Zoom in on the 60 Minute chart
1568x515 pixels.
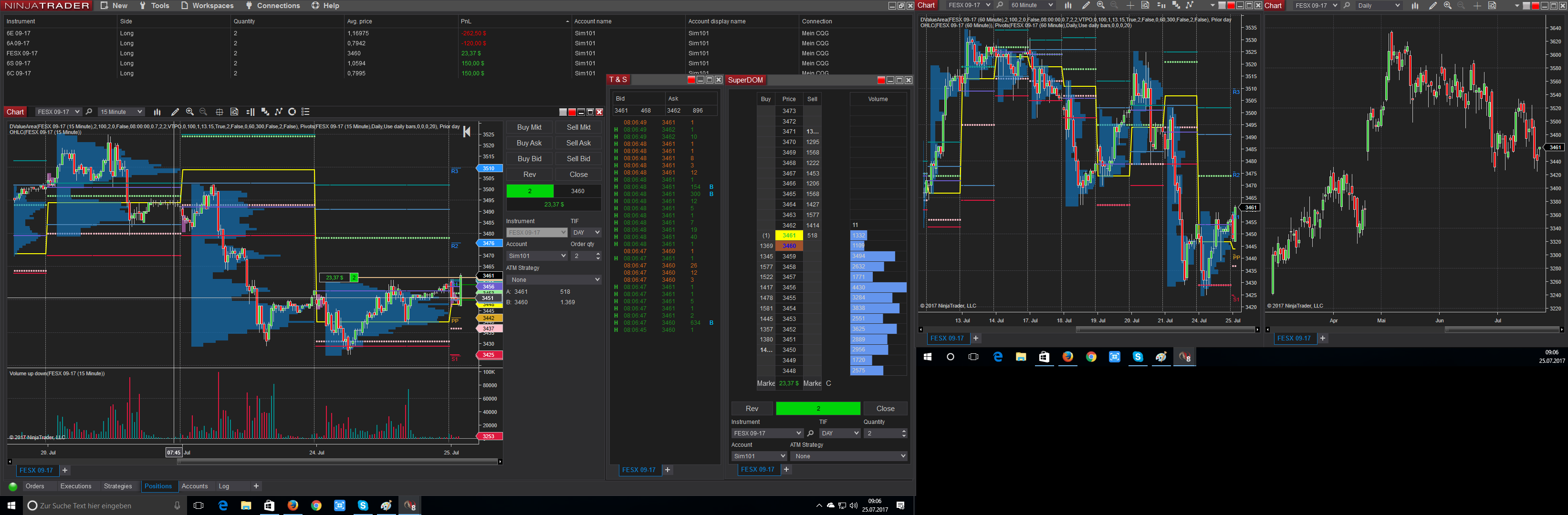click(x=1100, y=5)
